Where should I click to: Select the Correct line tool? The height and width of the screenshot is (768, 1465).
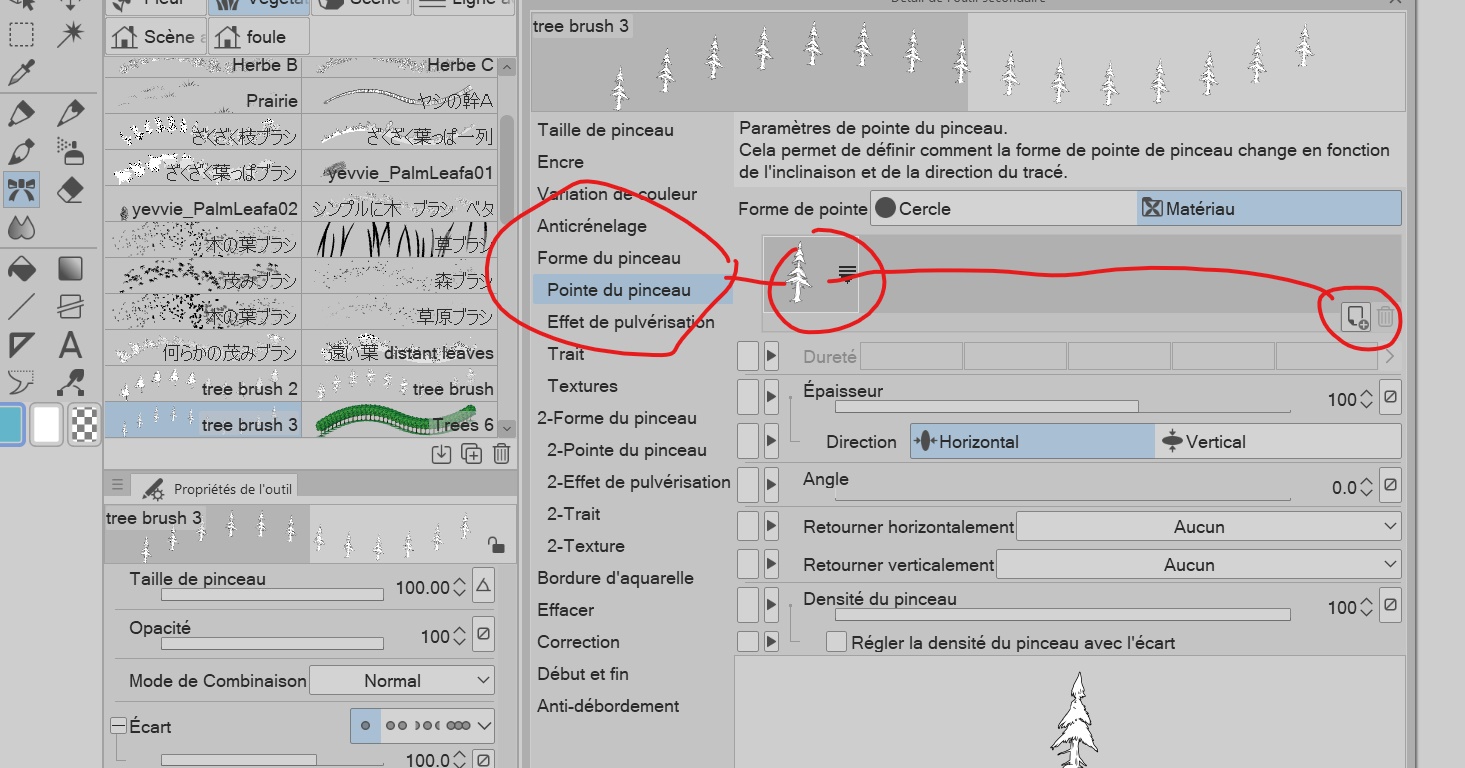tap(70, 382)
